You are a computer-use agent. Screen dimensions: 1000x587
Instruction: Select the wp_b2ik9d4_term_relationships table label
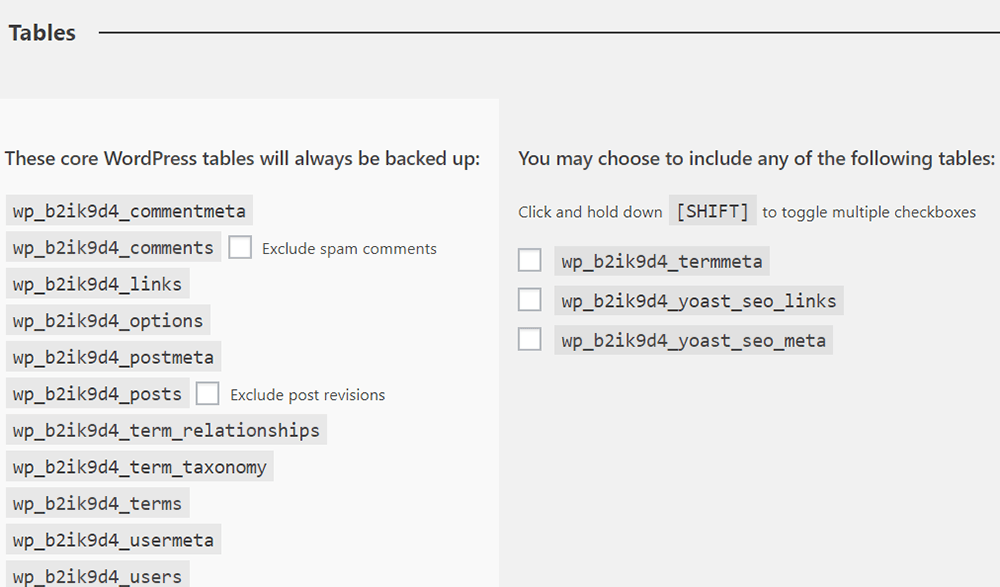coord(166,431)
